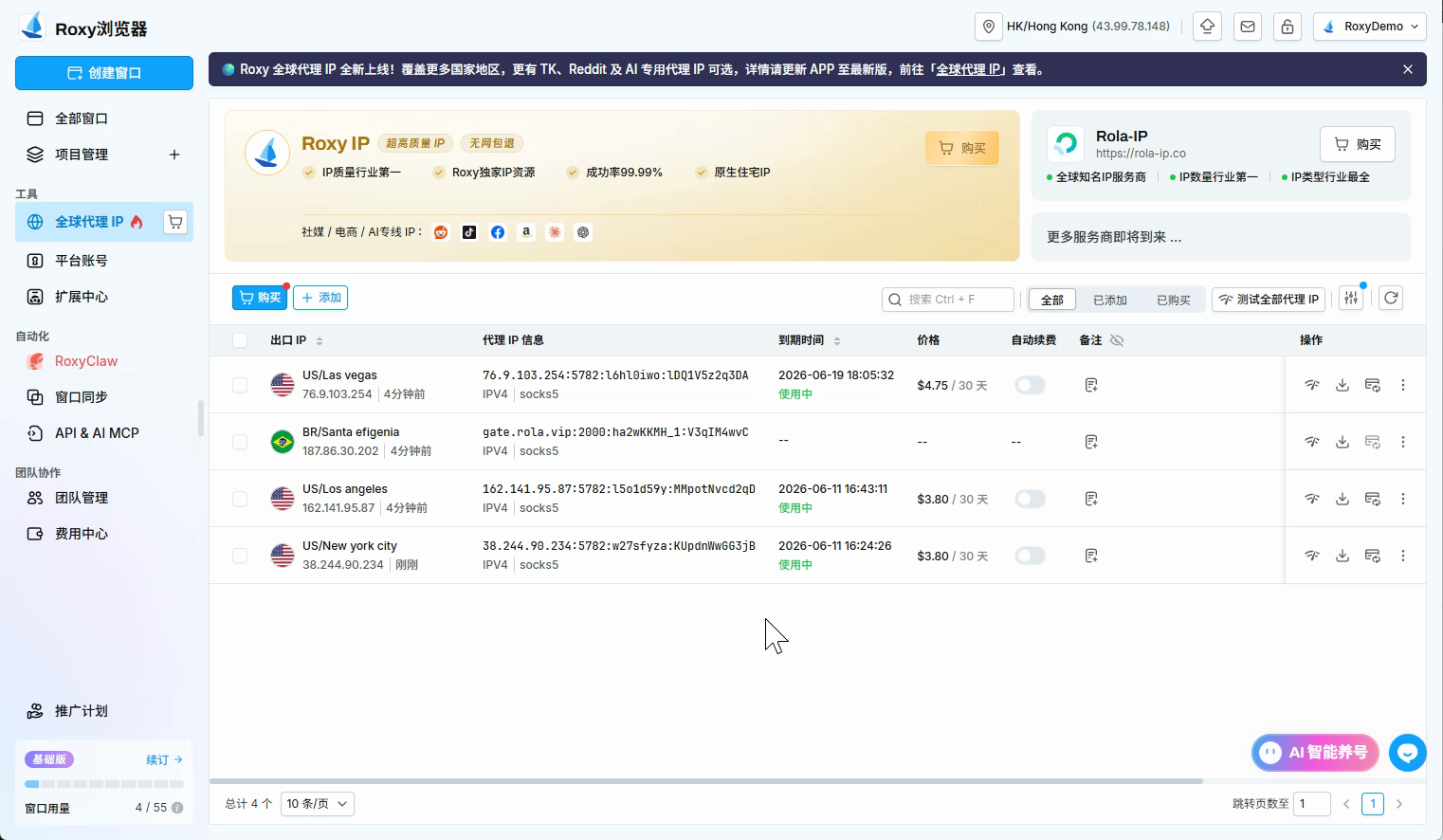Click the 添加 button
This screenshot has width=1443, height=840.
point(320,298)
